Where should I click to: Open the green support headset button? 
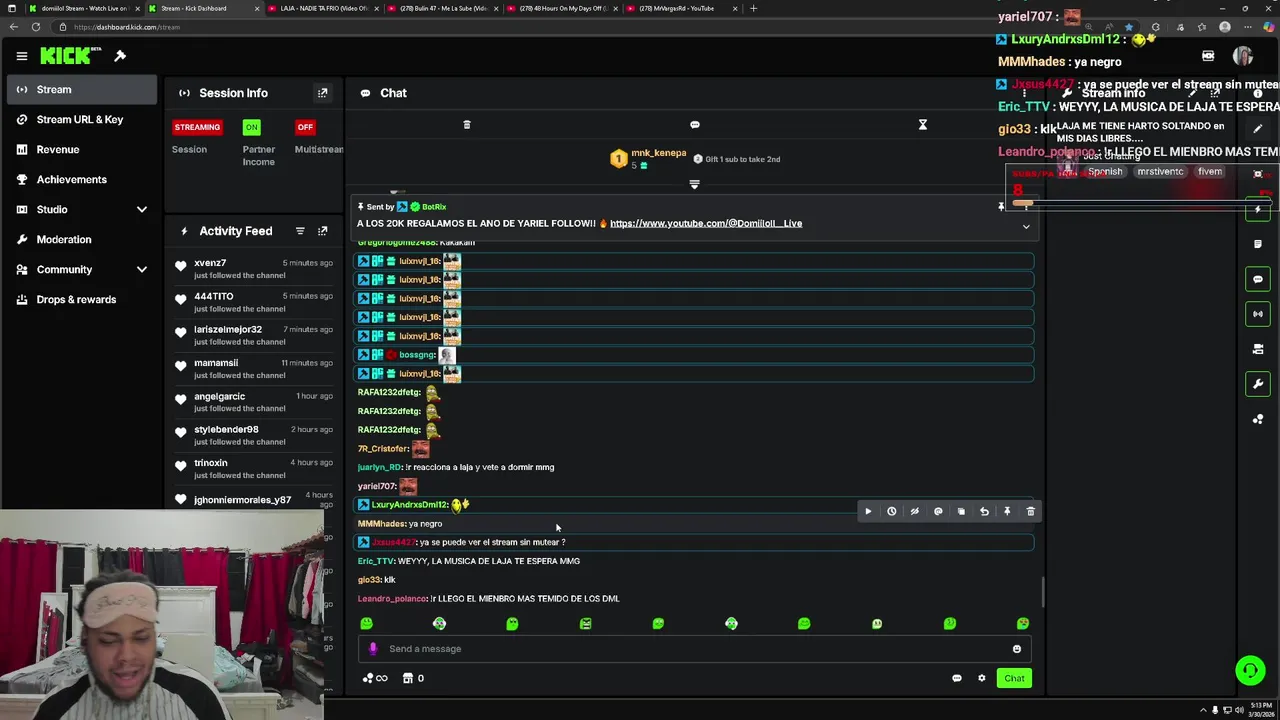pos(1250,670)
